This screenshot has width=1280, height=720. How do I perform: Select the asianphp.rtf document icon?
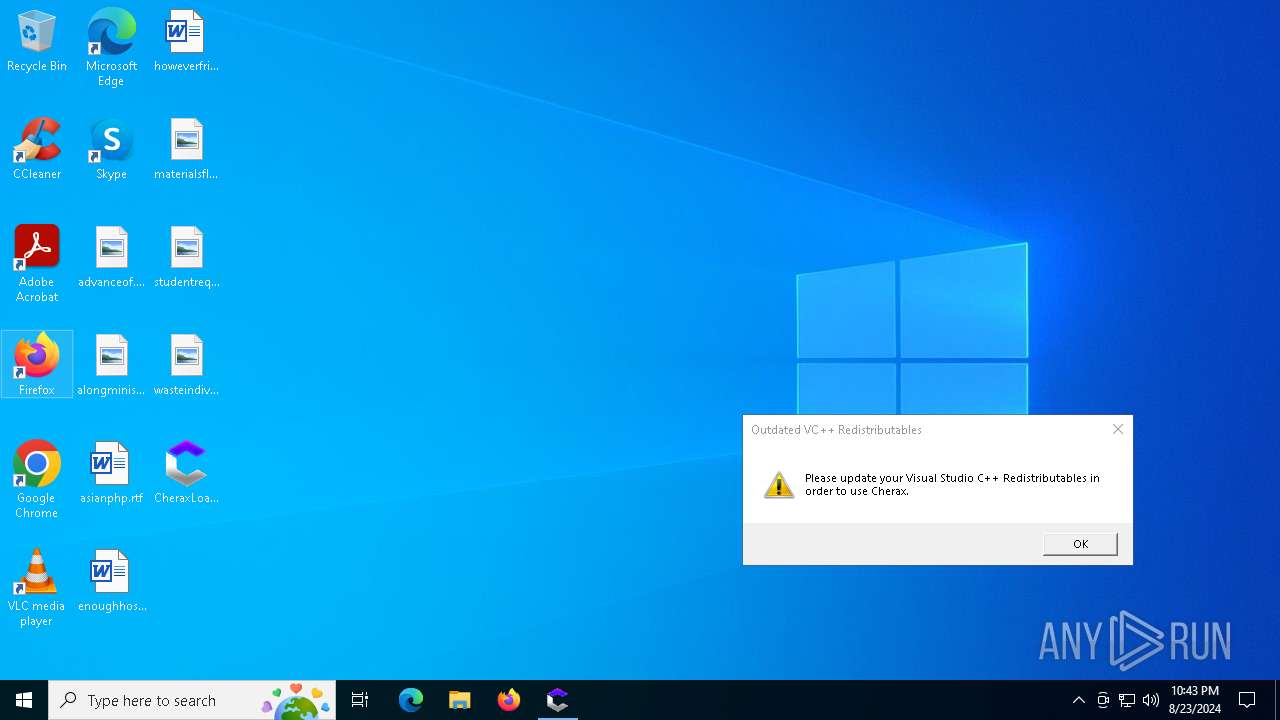click(x=111, y=474)
